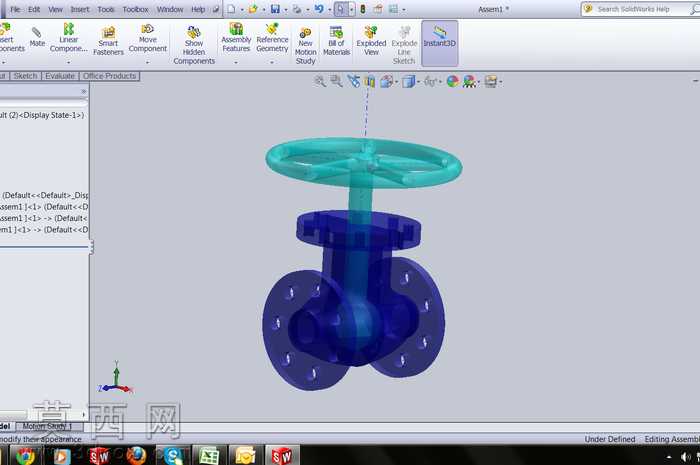Viewport: 700px width, 465px height.
Task: Open Display Style dropdown arrow
Action: pos(418,82)
